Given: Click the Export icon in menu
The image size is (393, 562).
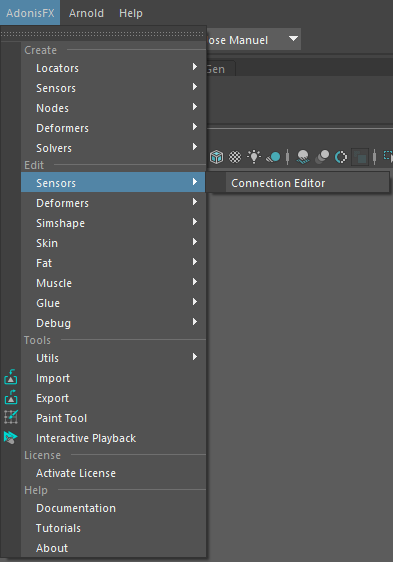Looking at the screenshot, I should click(11, 397).
